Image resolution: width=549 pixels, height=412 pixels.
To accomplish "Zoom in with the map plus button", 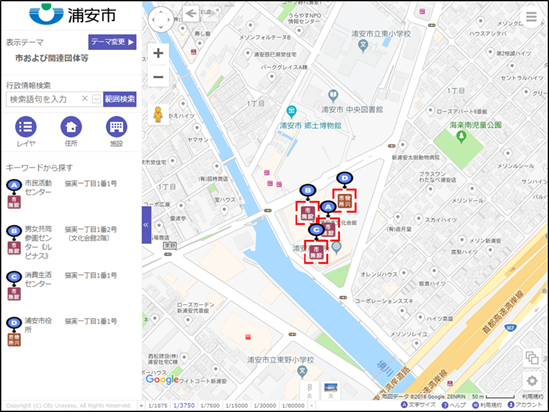I will (x=158, y=53).
